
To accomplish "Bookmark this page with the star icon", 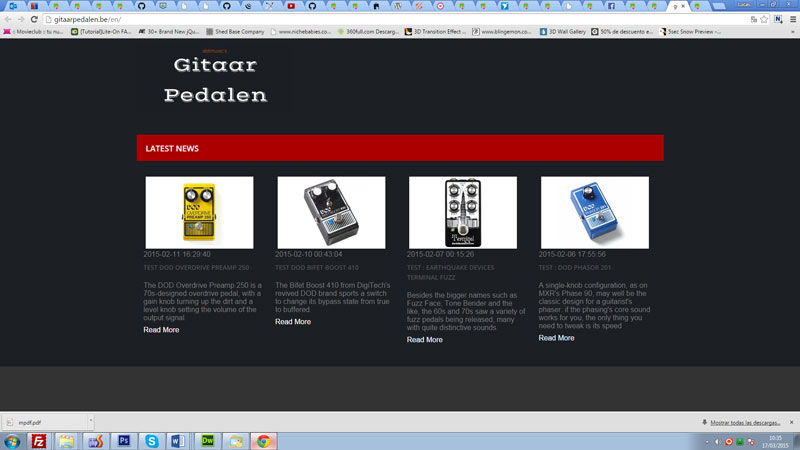I will pyautogui.click(x=764, y=19).
